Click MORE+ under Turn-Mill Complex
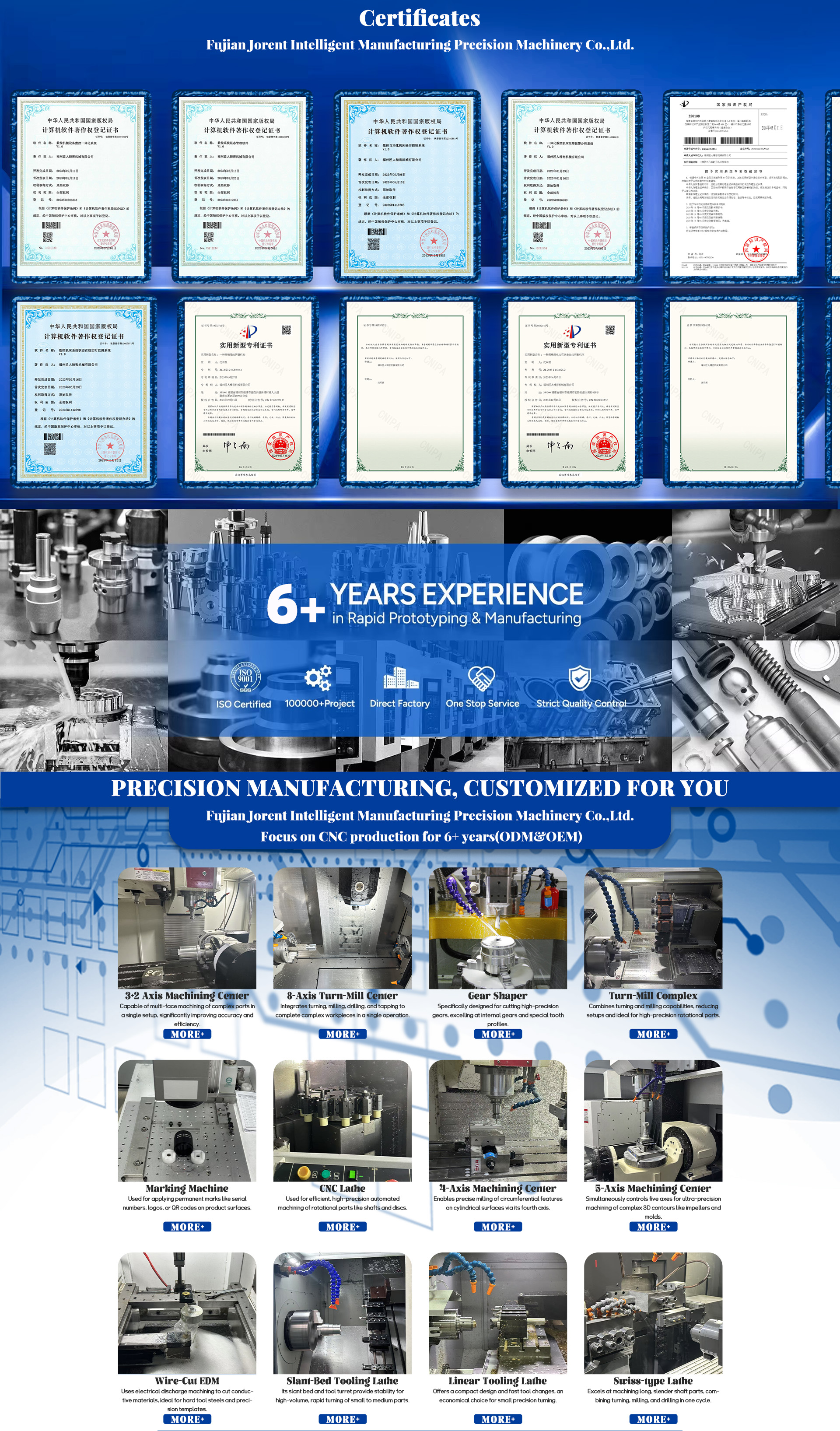840x1431 pixels. [653, 1034]
